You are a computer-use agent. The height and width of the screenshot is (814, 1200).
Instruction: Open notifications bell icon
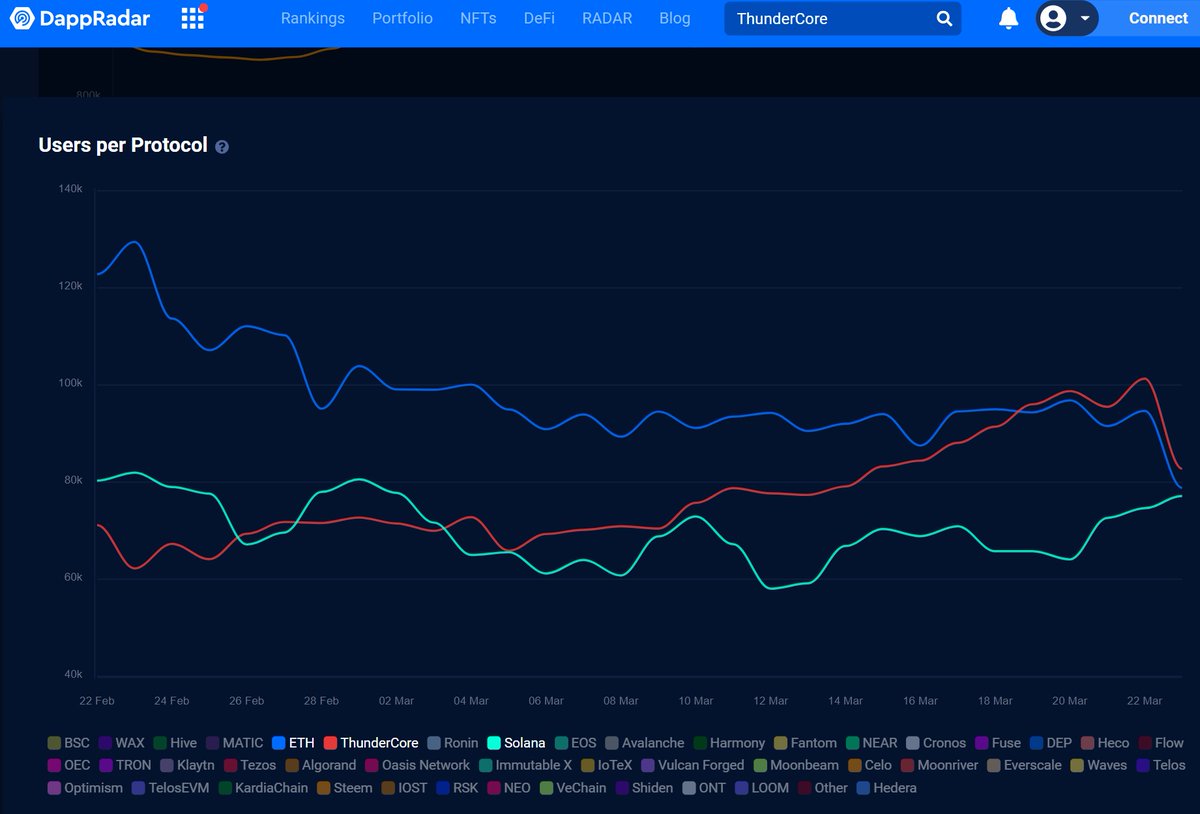tap(1008, 18)
